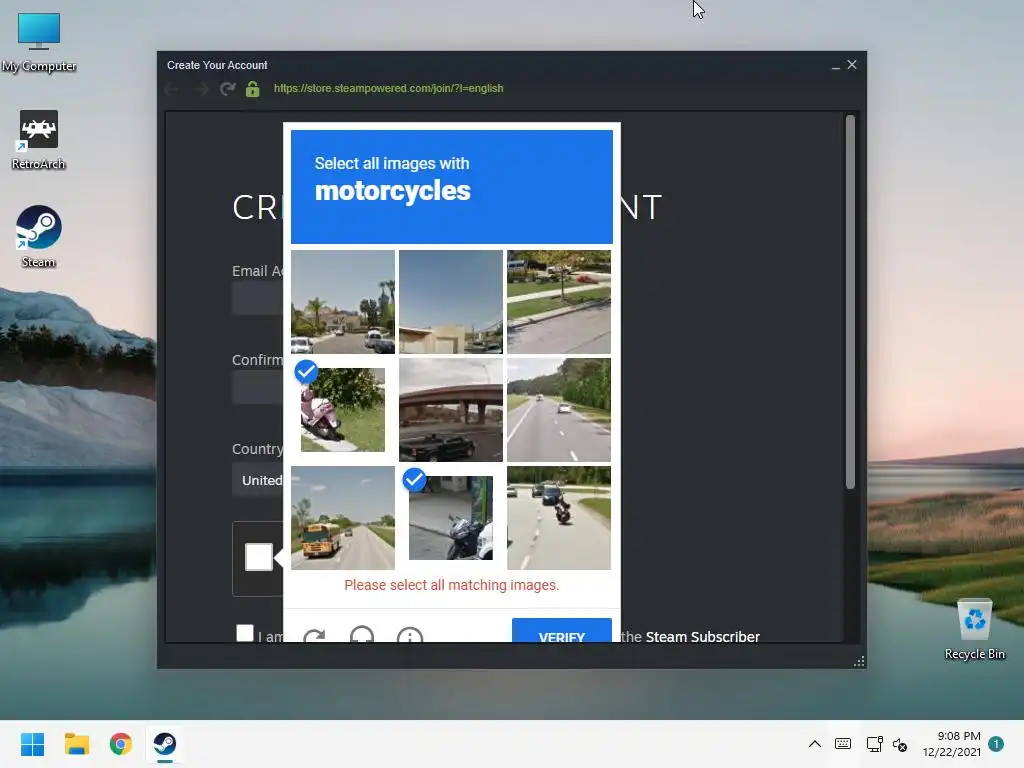Select the grassy roadside image tile
Viewport: 1024px width, 768px height.
(559, 302)
